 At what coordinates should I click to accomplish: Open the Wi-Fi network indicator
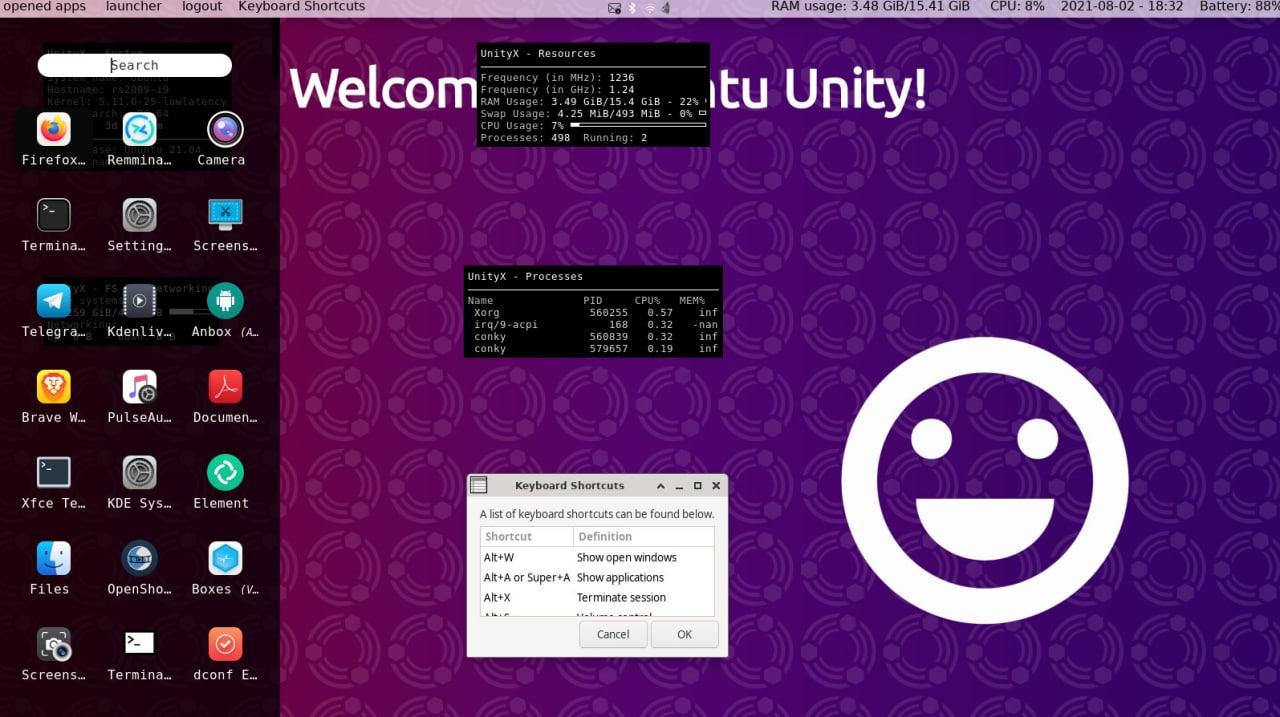pos(649,7)
